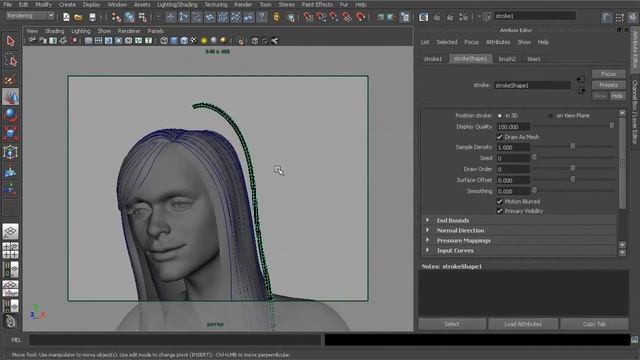Click the MEL command line input
The image size is (640, 360).
(175, 340)
